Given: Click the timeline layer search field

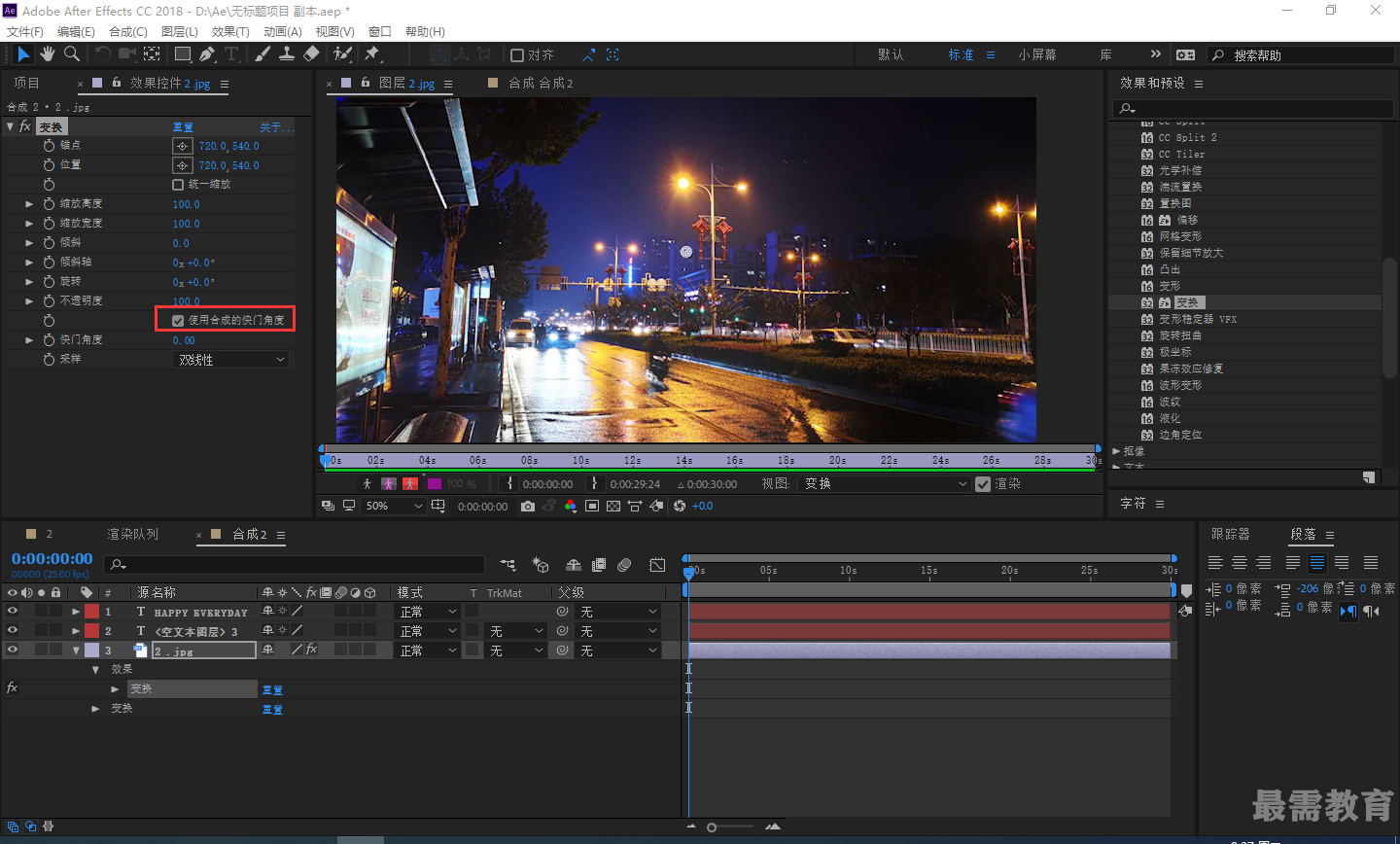Looking at the screenshot, I should tap(301, 564).
